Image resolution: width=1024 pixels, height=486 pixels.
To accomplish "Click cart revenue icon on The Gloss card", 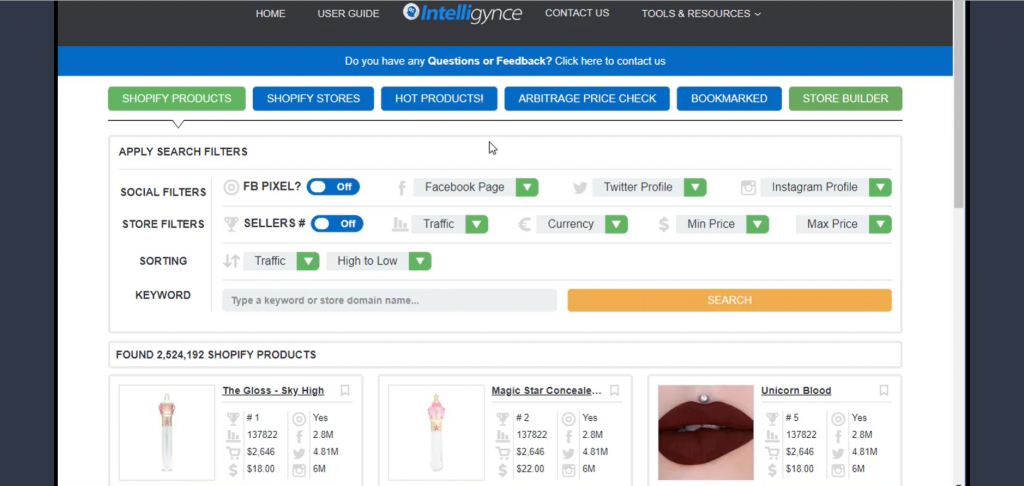I will pyautogui.click(x=233, y=452).
